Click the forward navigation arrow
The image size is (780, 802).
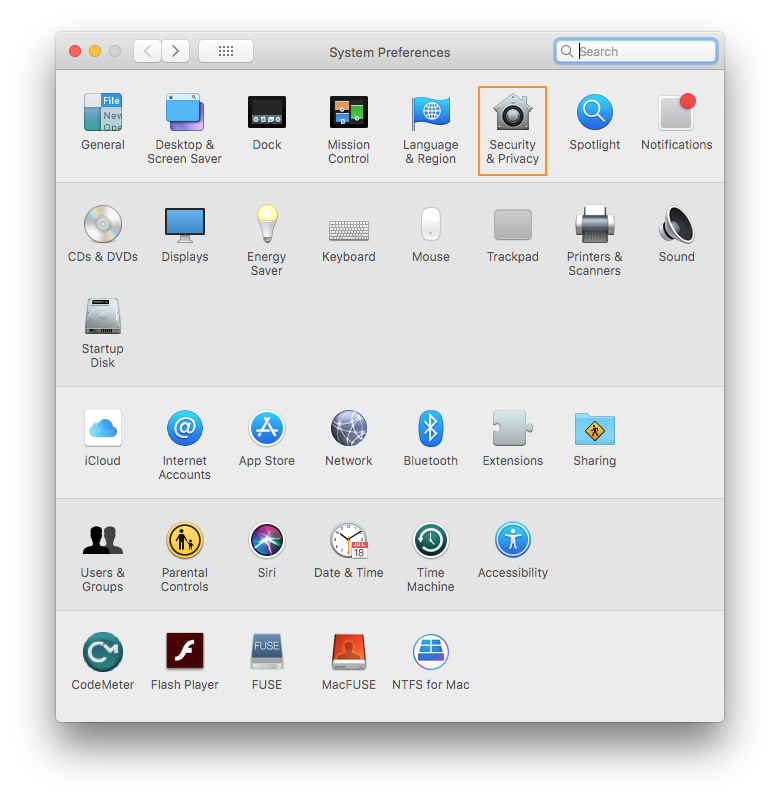pos(175,51)
